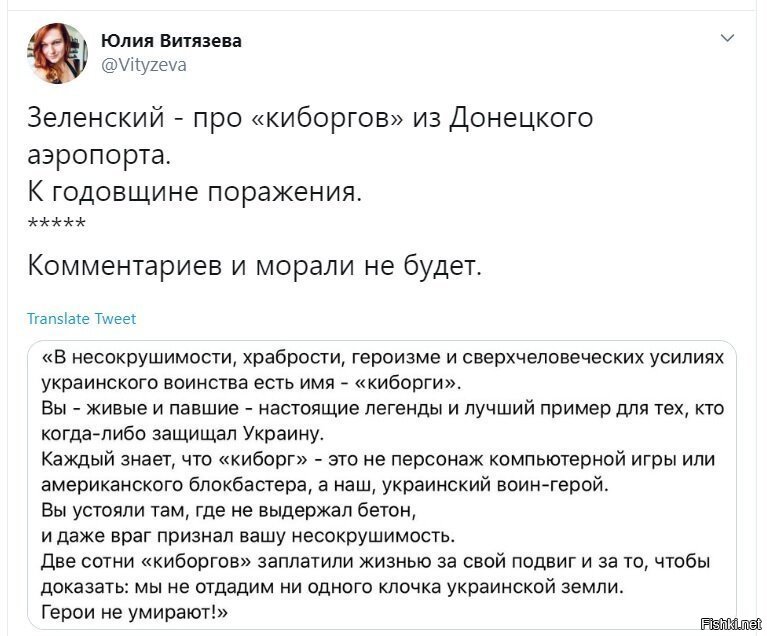
Task: Click the tweet line starting with Зеленский
Action: click(310, 118)
